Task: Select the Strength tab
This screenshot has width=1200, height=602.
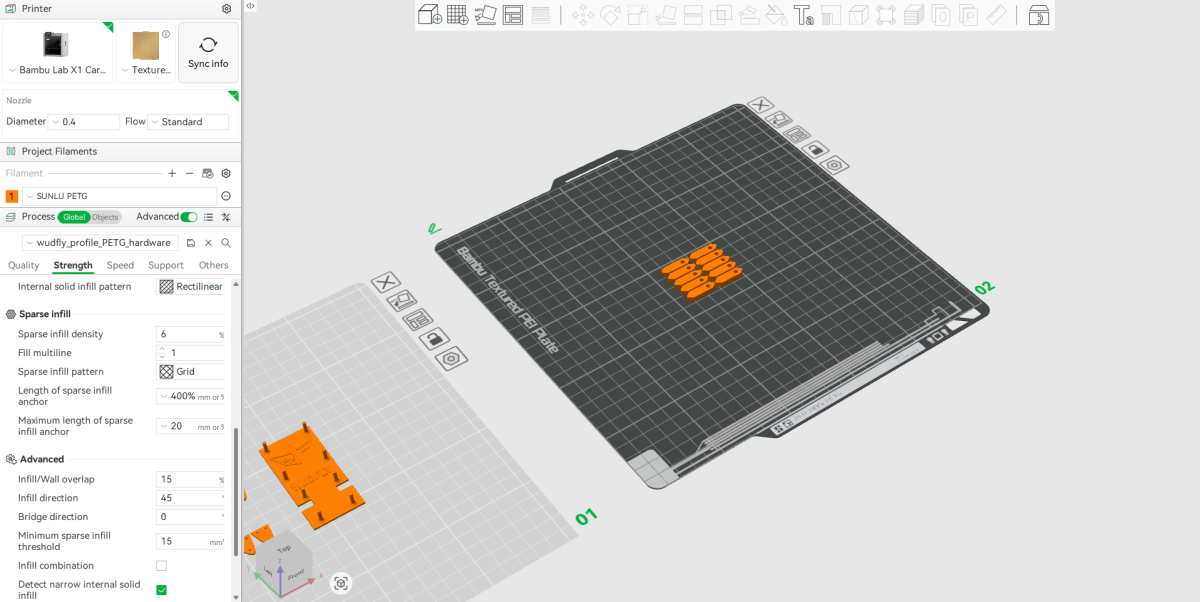Action: pyautogui.click(x=73, y=265)
